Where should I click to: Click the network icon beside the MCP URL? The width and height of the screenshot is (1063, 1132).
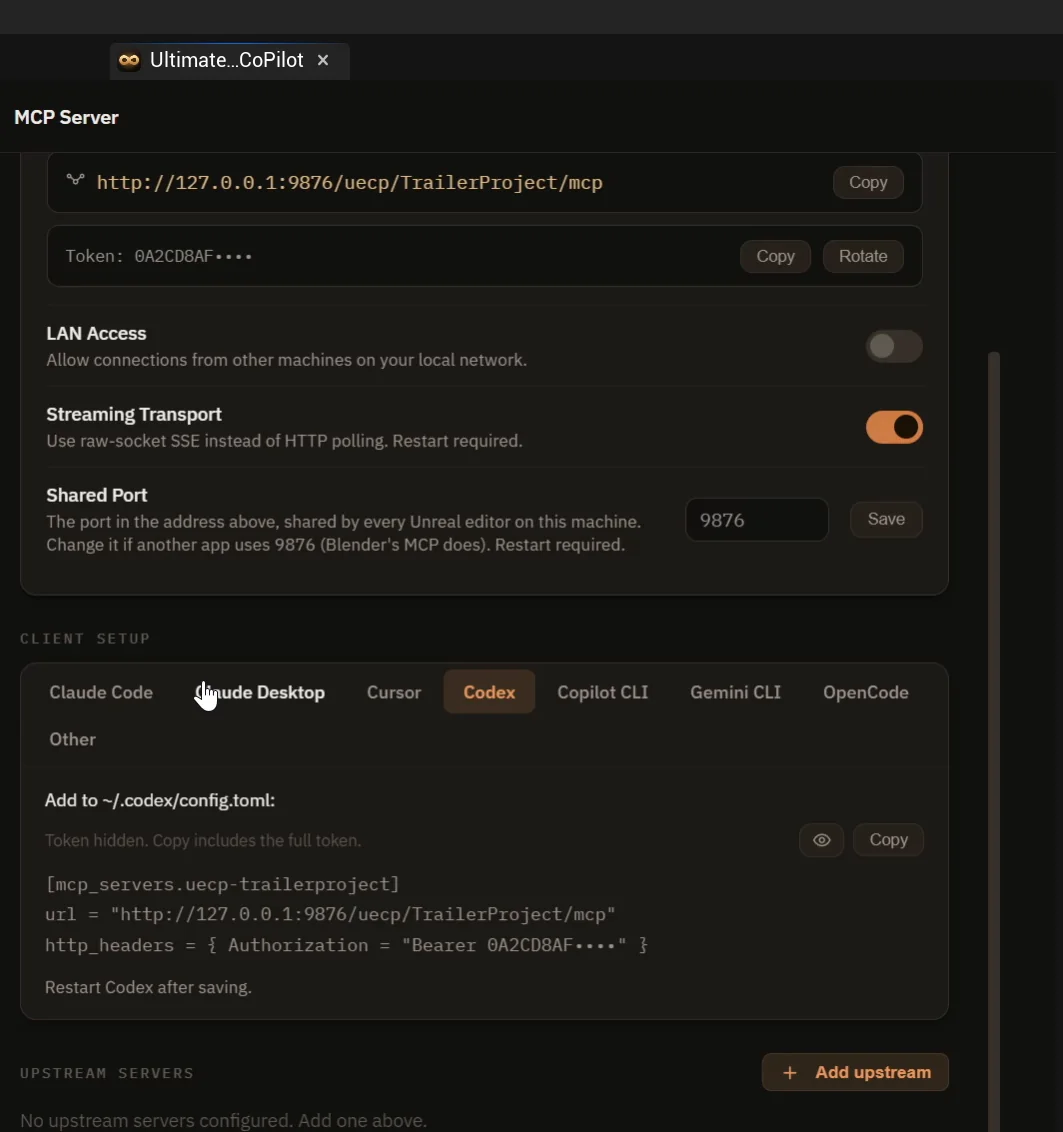76,180
